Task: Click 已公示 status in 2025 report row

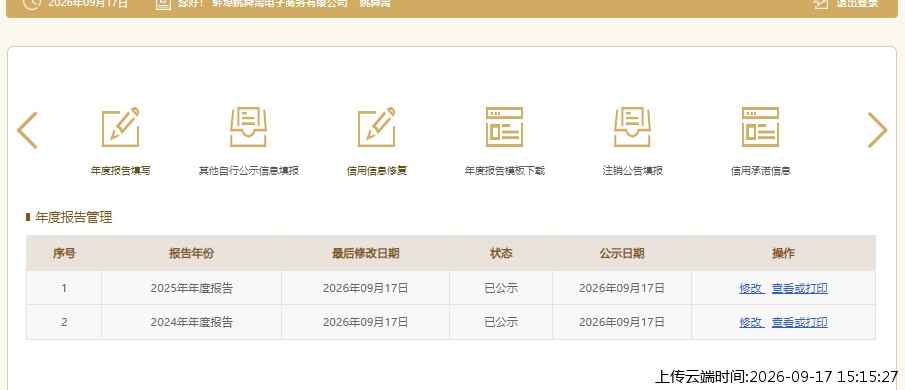Action: click(x=501, y=288)
